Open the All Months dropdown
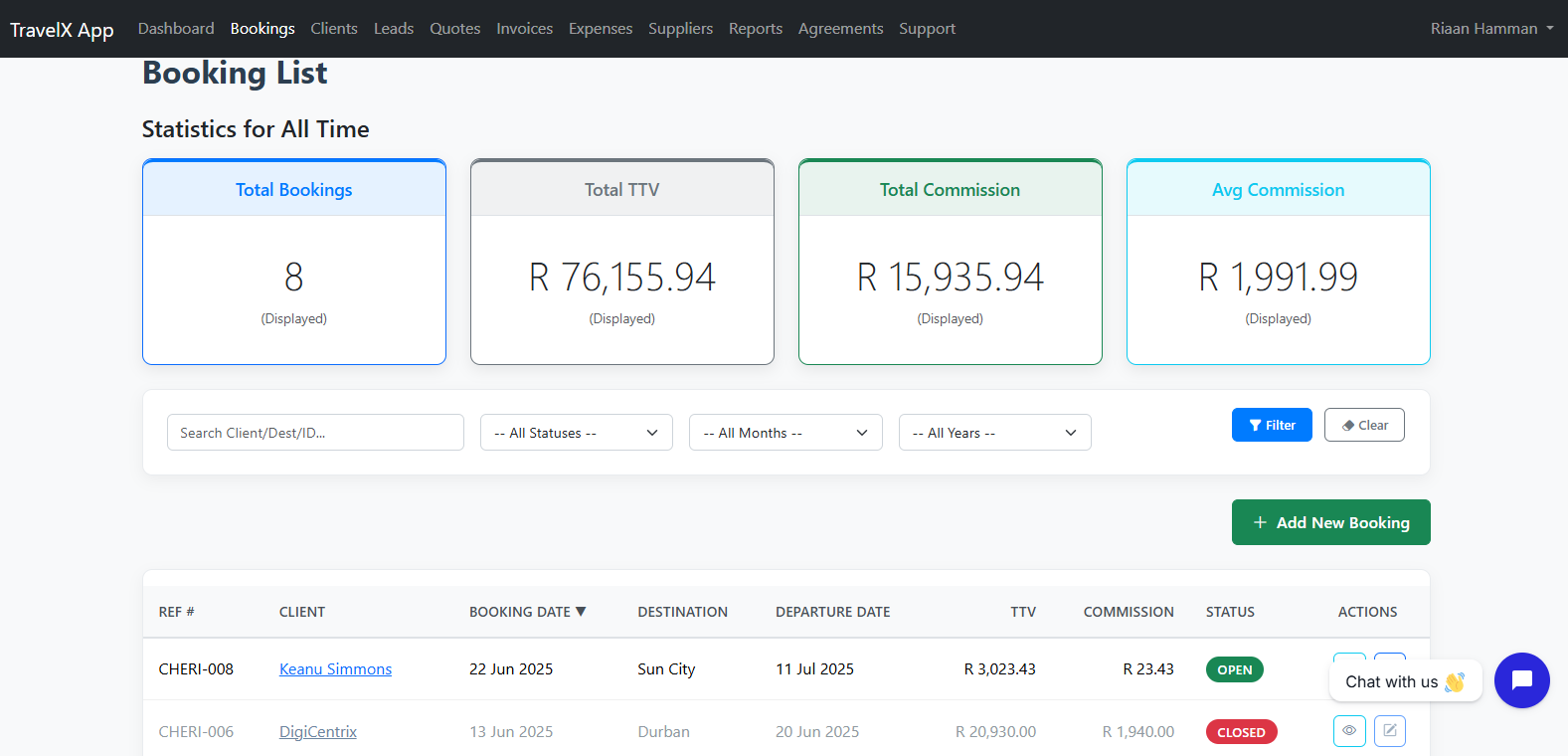Image resolution: width=1568 pixels, height=756 pixels. (x=784, y=433)
